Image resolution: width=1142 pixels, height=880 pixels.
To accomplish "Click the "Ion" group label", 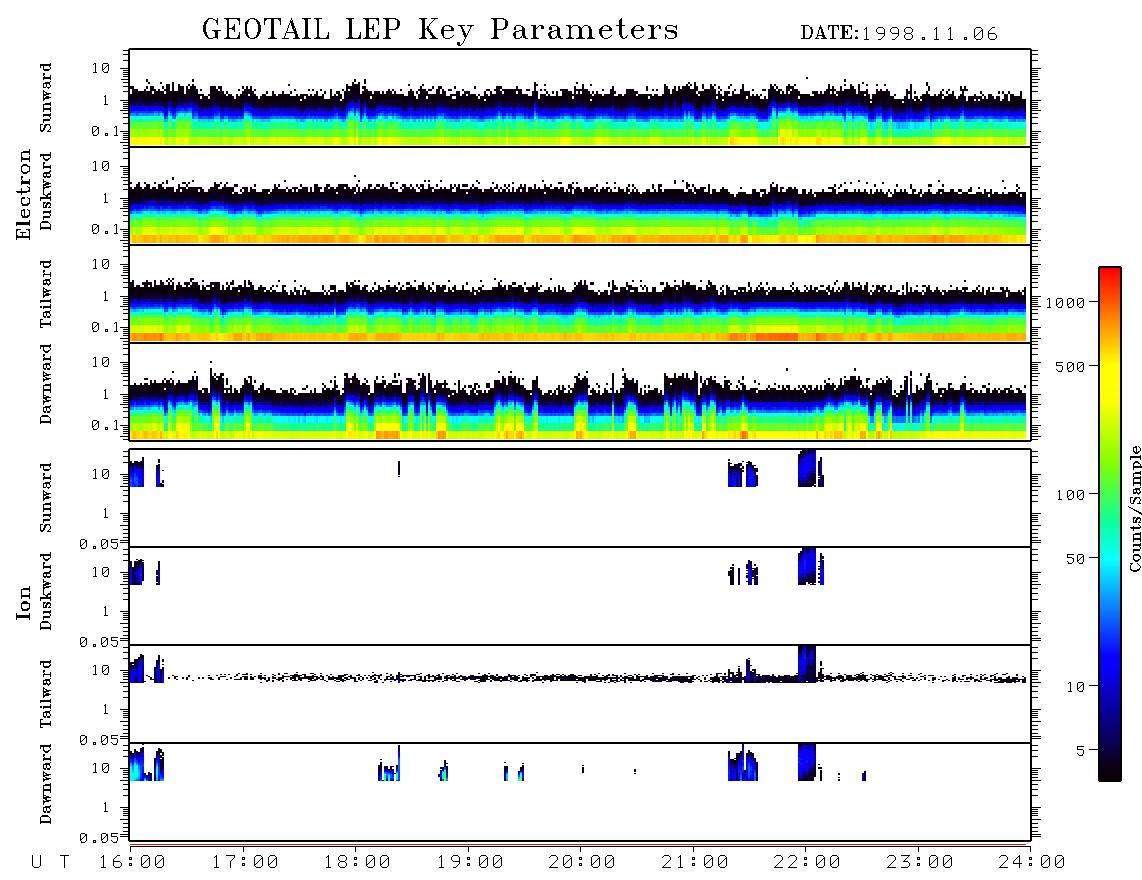I will click(x=24, y=602).
